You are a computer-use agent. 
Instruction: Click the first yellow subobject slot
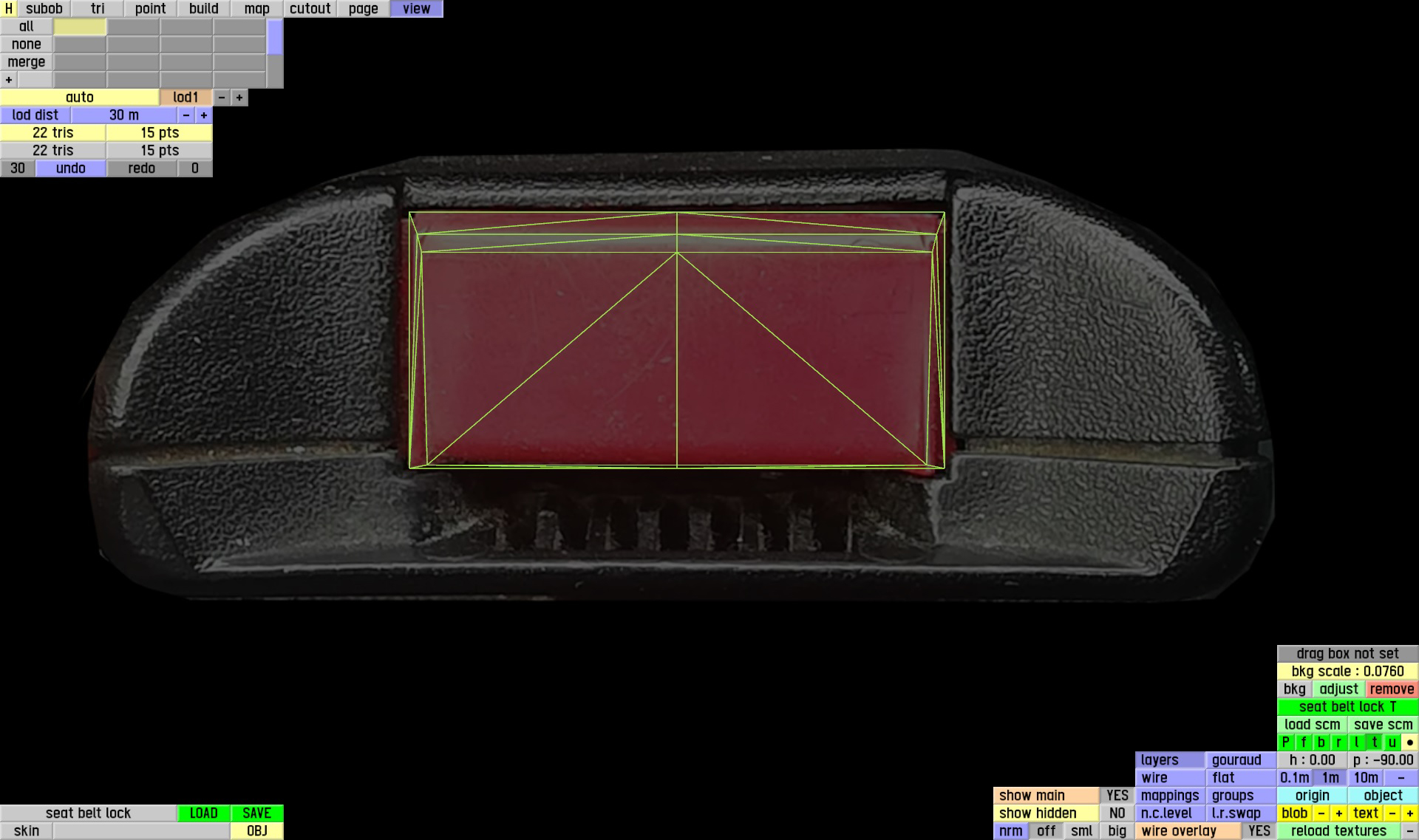[80, 27]
